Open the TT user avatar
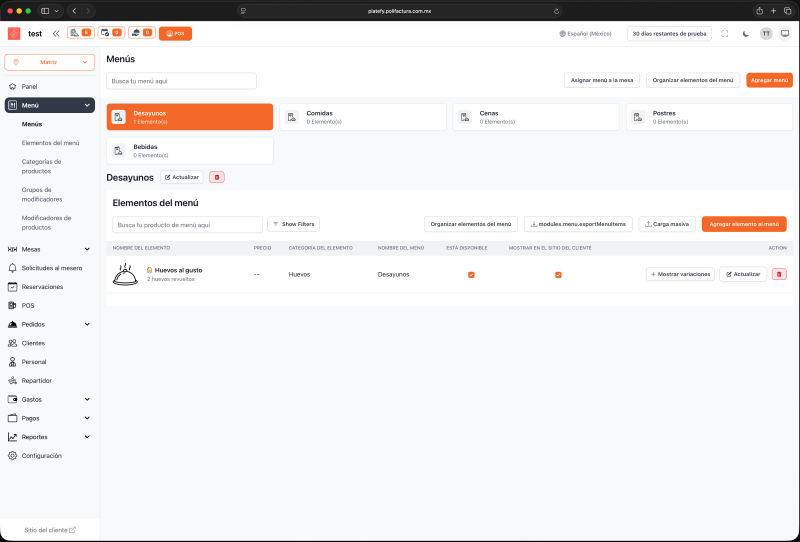The height and width of the screenshot is (542, 800). pyautogui.click(x=766, y=33)
